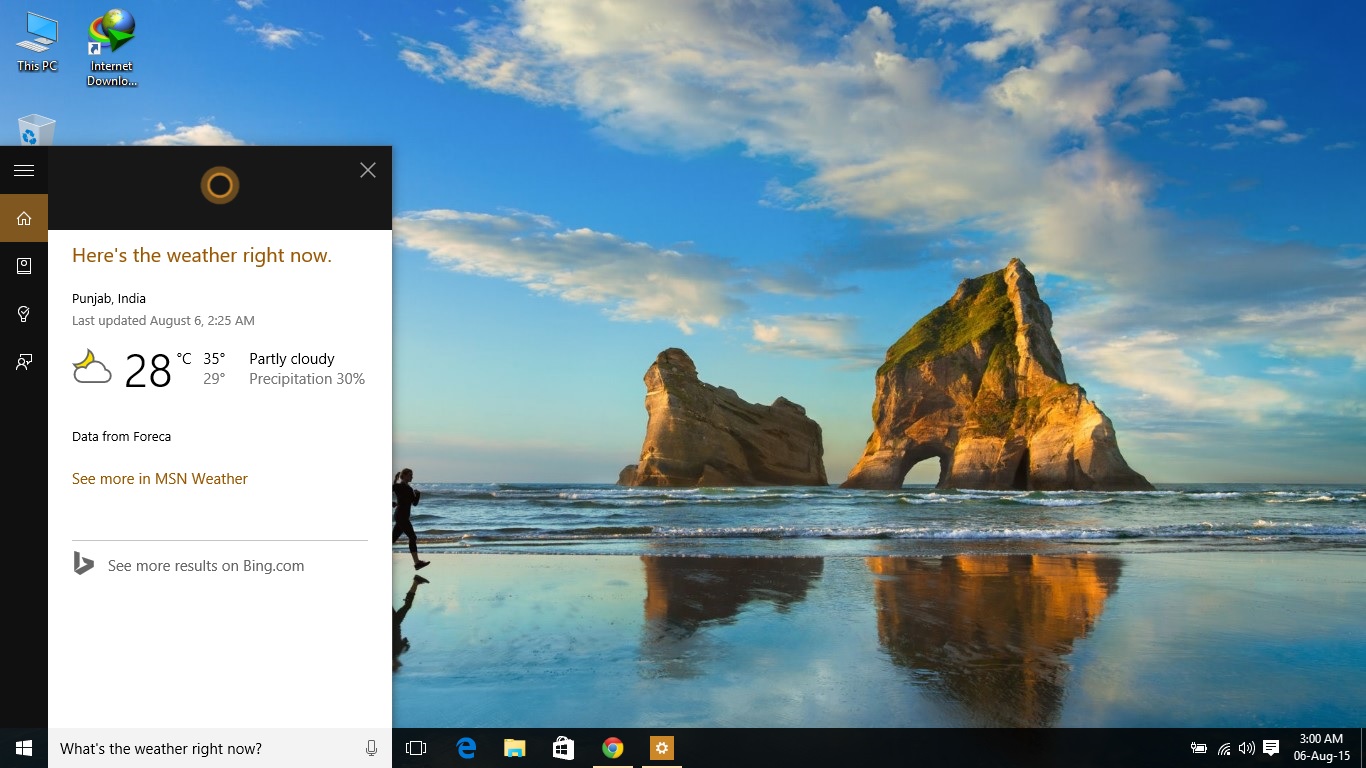Click the 29° low temperature value
Viewport: 1366px width, 768px height.
215,379
